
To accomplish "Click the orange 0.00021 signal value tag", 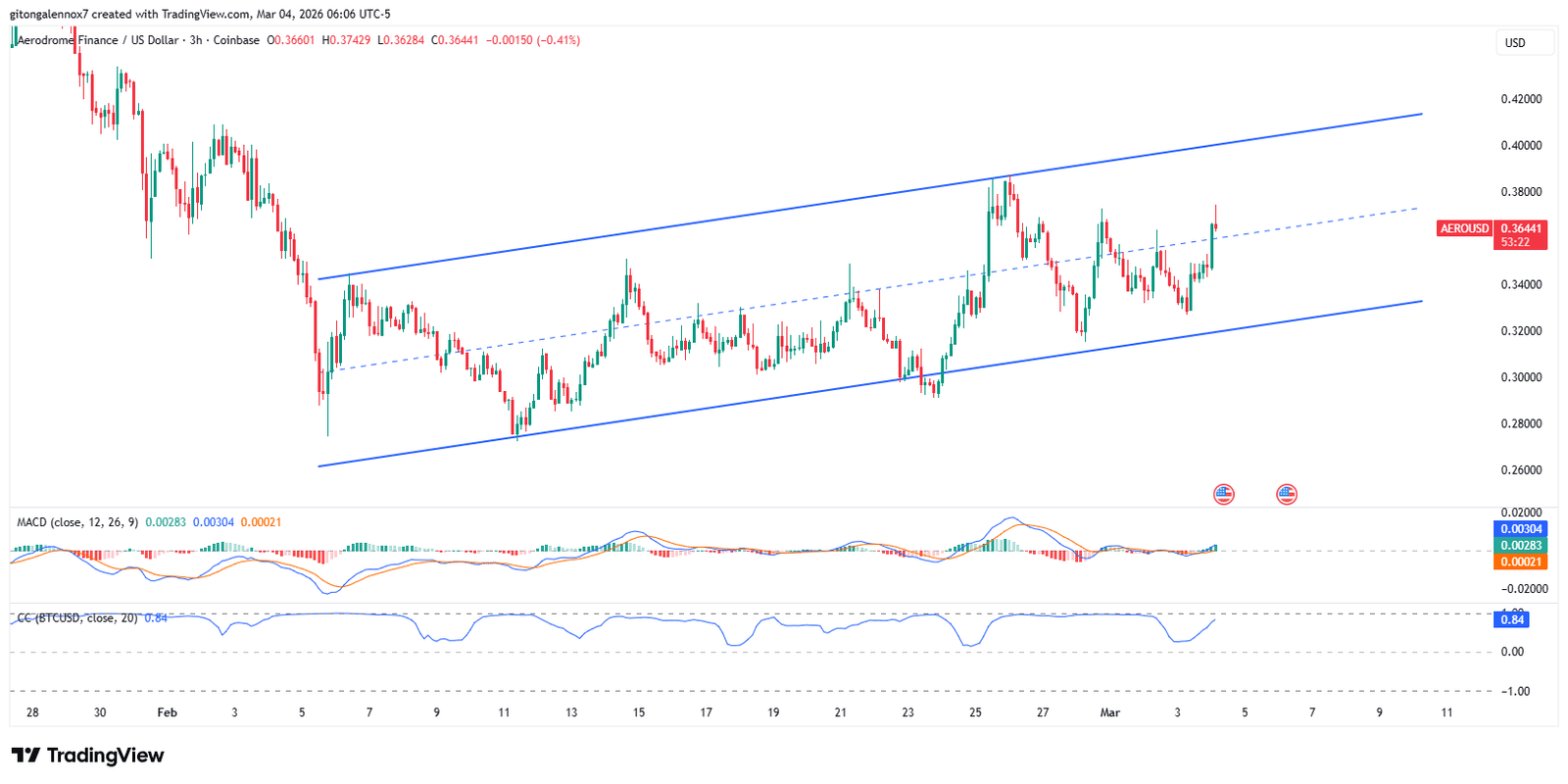I will click(1521, 562).
